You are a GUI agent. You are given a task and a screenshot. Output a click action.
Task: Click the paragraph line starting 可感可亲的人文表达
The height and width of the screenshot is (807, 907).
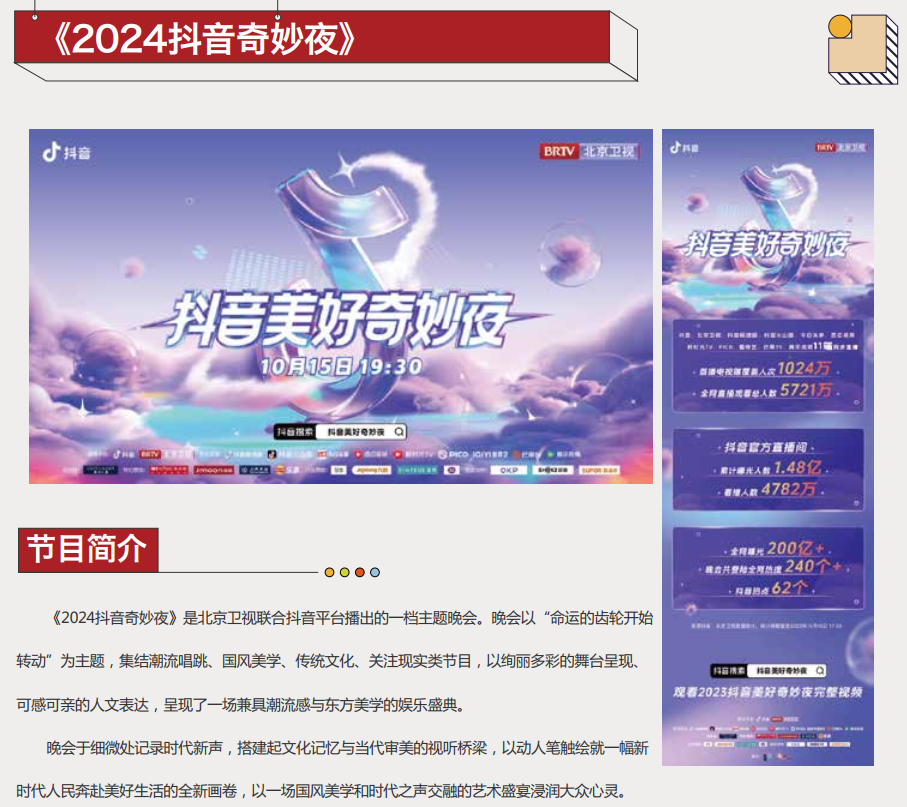tap(241, 705)
